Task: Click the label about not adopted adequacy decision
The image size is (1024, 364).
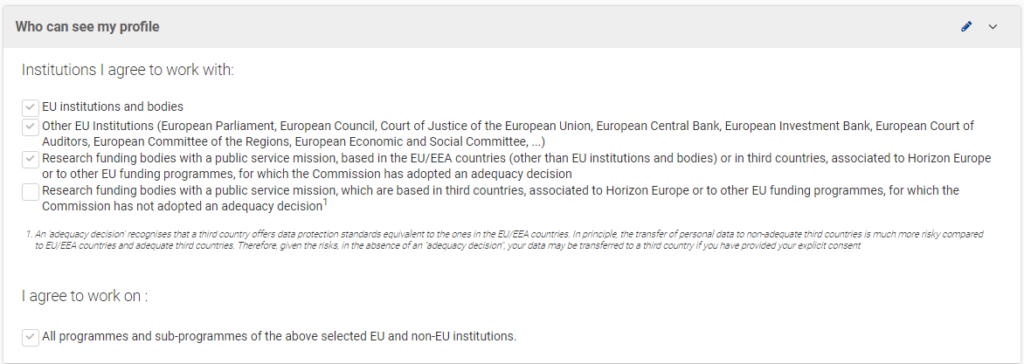Action: 501,198
